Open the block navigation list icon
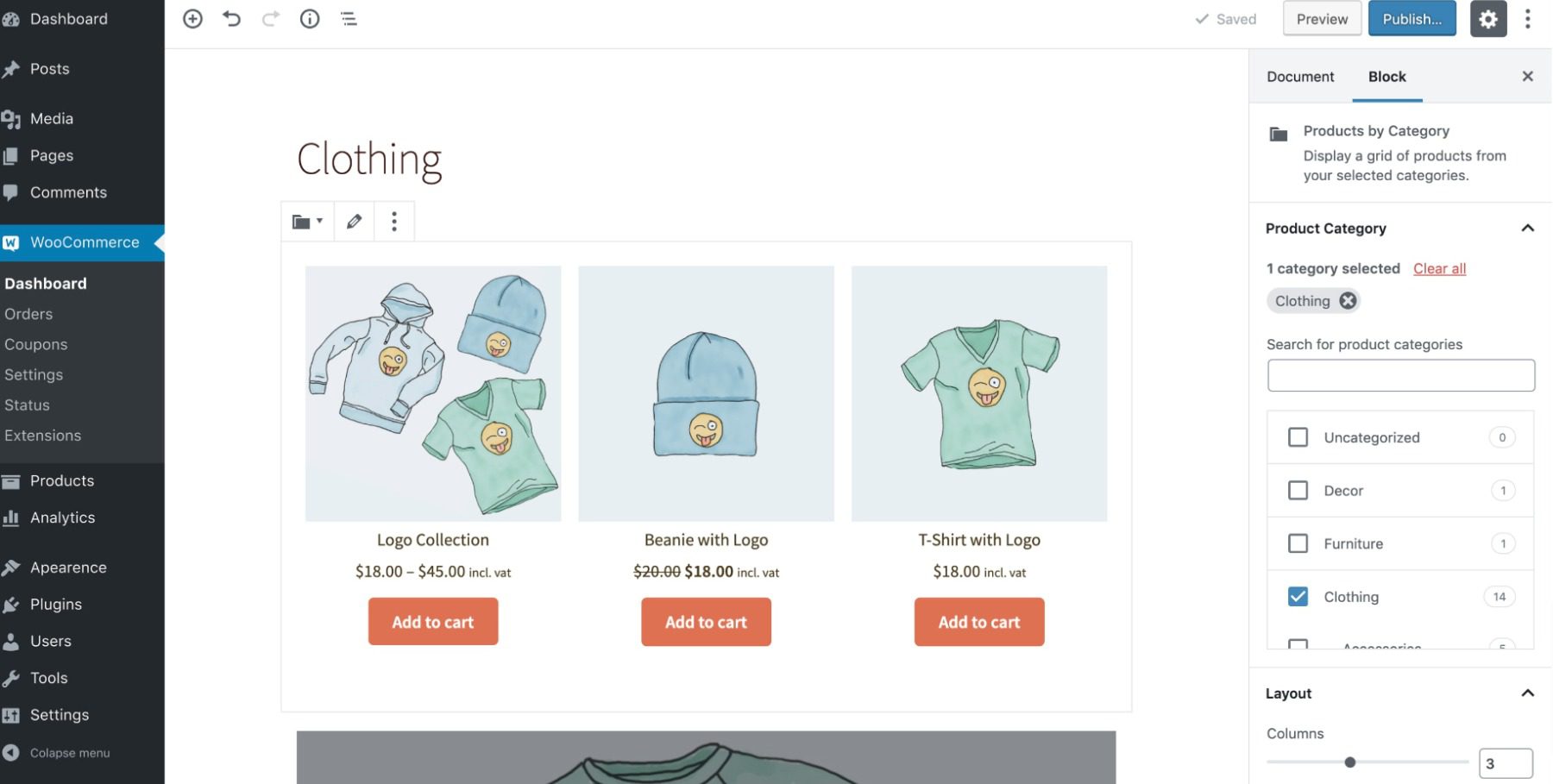Screen dimensions: 1553x784 click(349, 18)
